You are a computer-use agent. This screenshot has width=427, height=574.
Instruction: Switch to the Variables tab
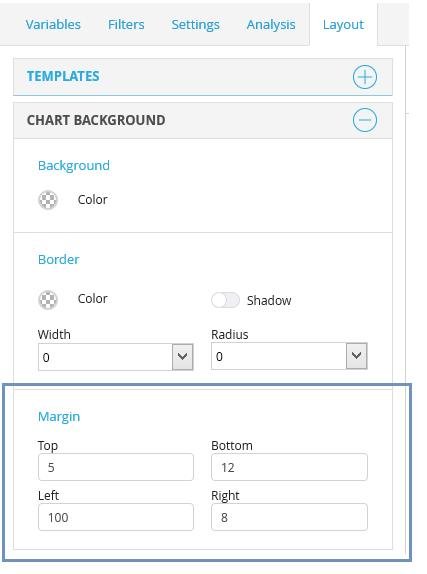(x=53, y=25)
